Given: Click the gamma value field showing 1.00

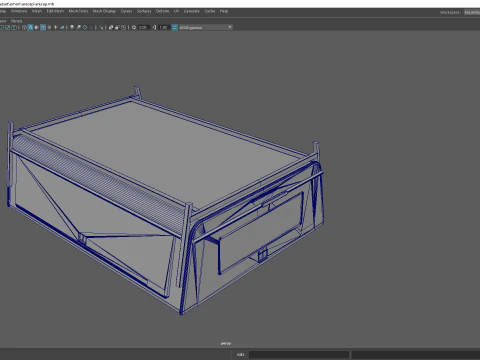Looking at the screenshot, I should [163, 27].
